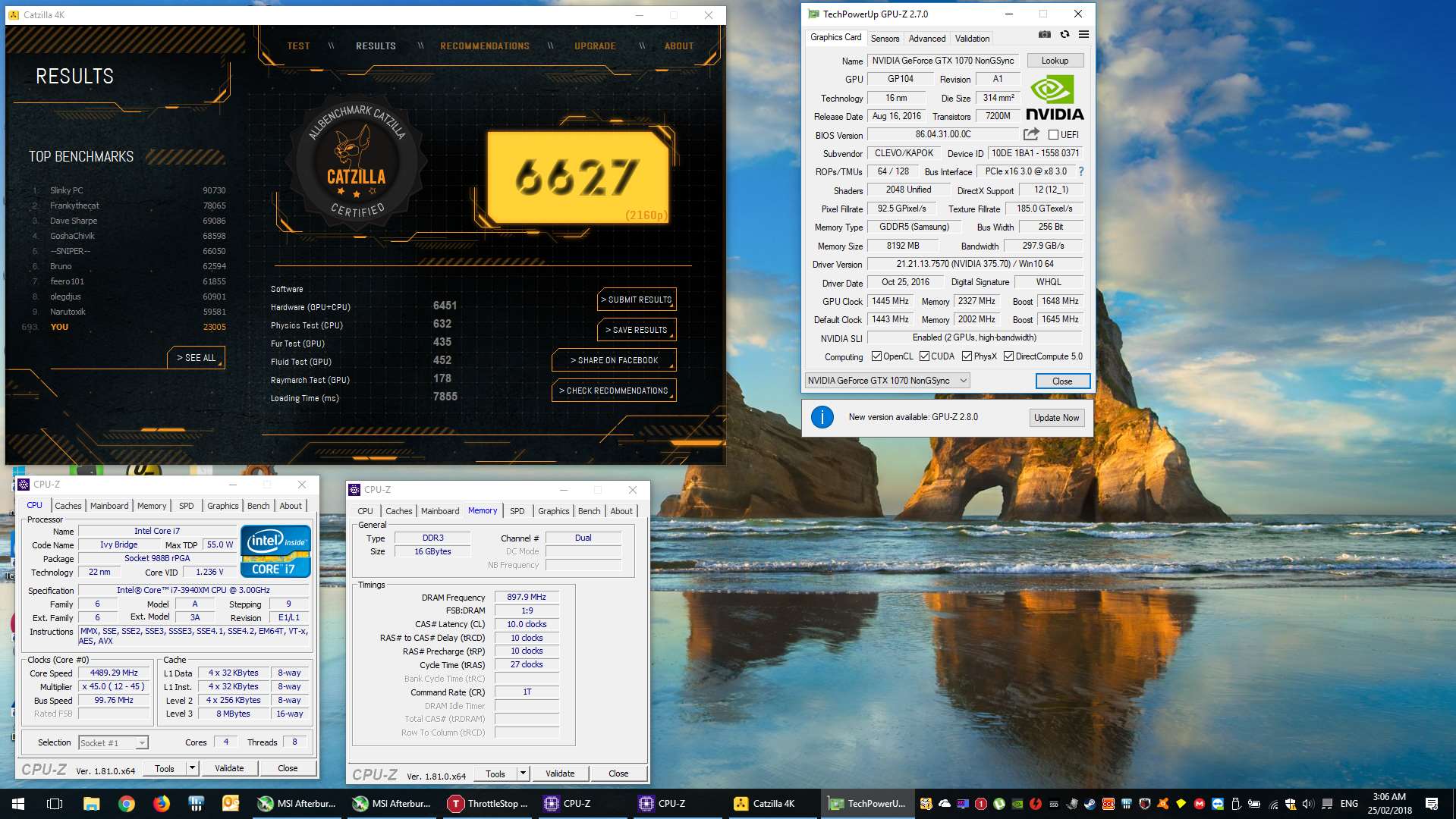Click Validate in CPU-Z Memory window

[x=560, y=773]
